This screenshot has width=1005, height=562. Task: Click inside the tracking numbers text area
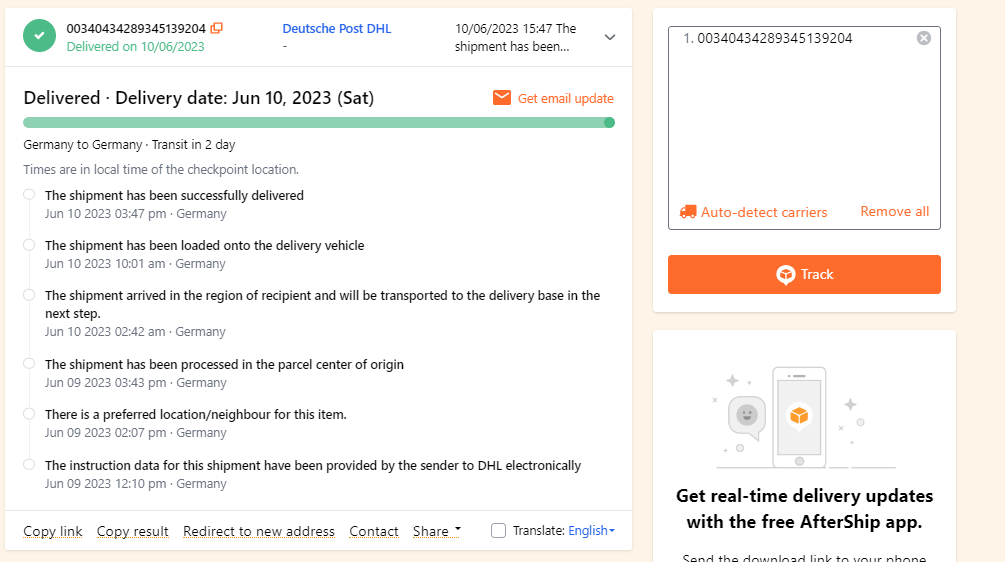point(804,120)
